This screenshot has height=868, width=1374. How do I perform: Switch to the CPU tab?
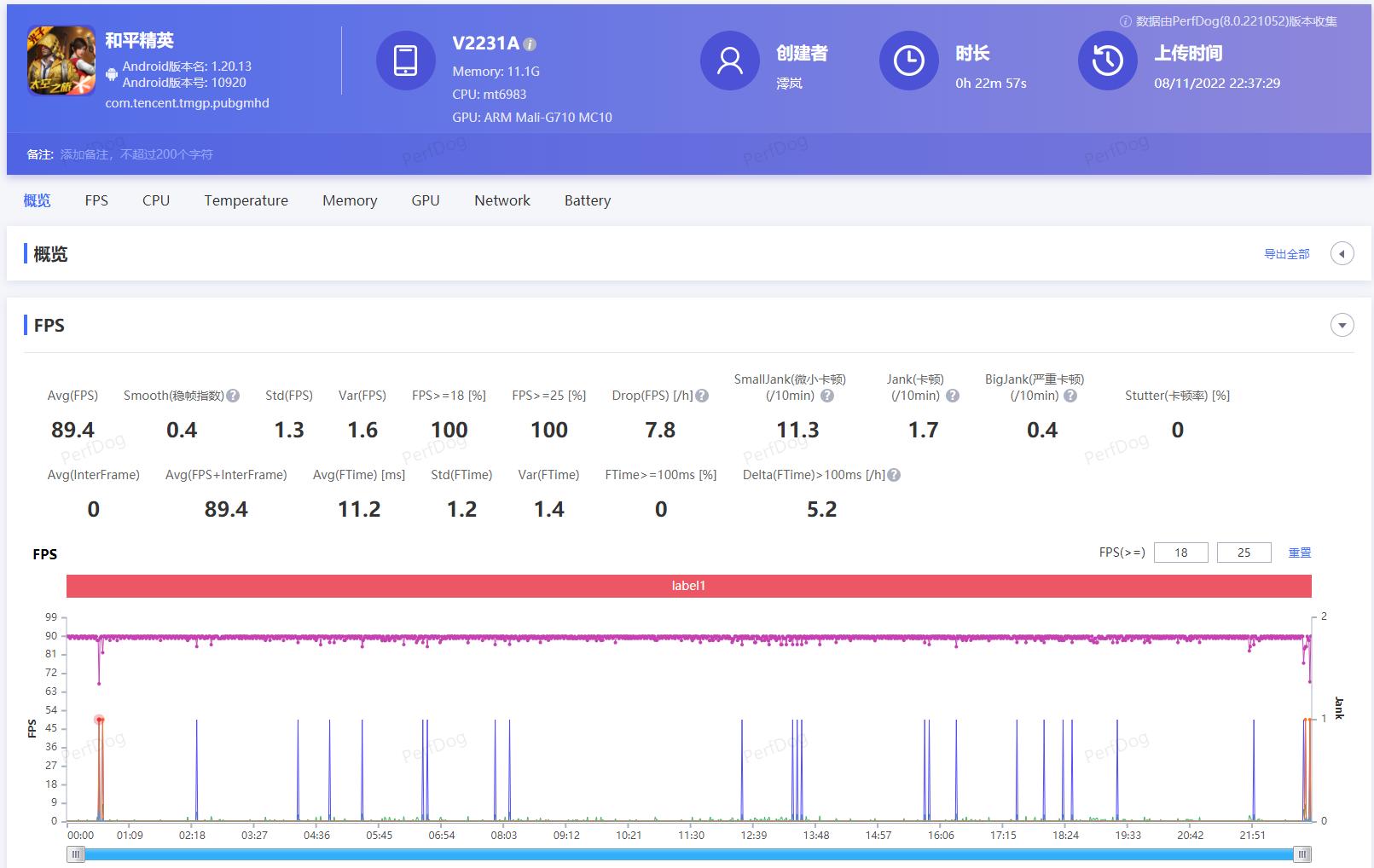[155, 200]
